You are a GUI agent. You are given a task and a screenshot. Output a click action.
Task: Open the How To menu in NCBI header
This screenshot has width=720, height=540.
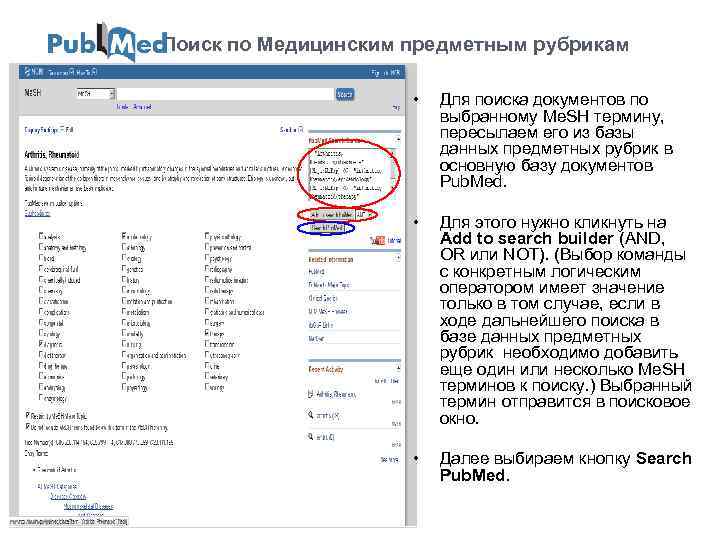[x=86, y=72]
